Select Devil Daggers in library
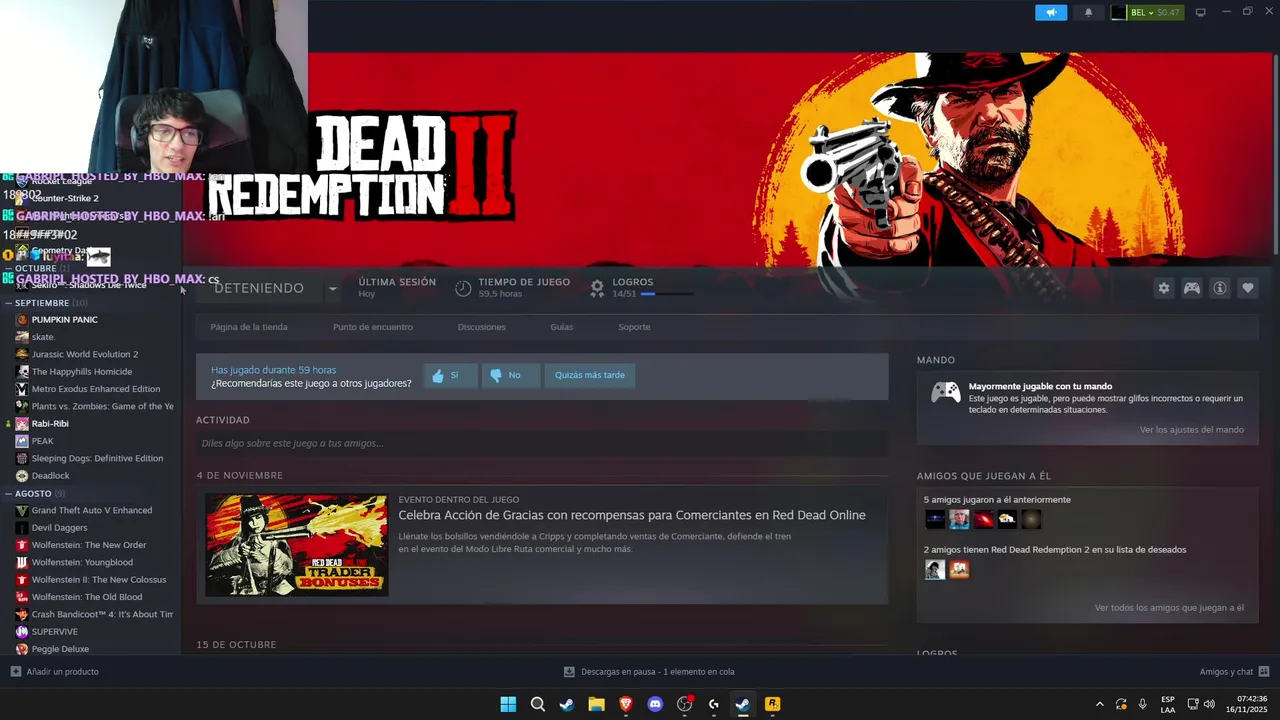1280x720 pixels. point(59,528)
